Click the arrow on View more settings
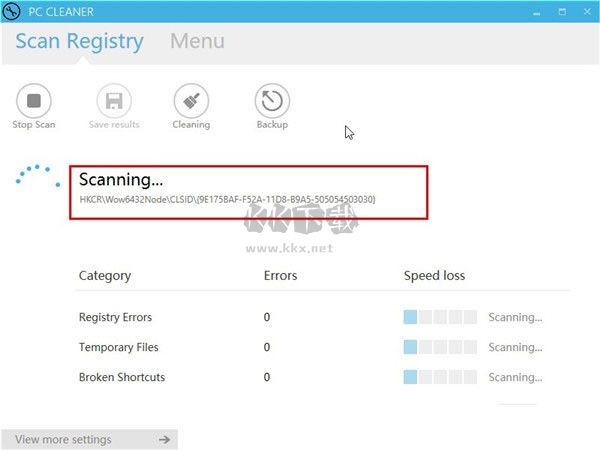 pyautogui.click(x=165, y=440)
